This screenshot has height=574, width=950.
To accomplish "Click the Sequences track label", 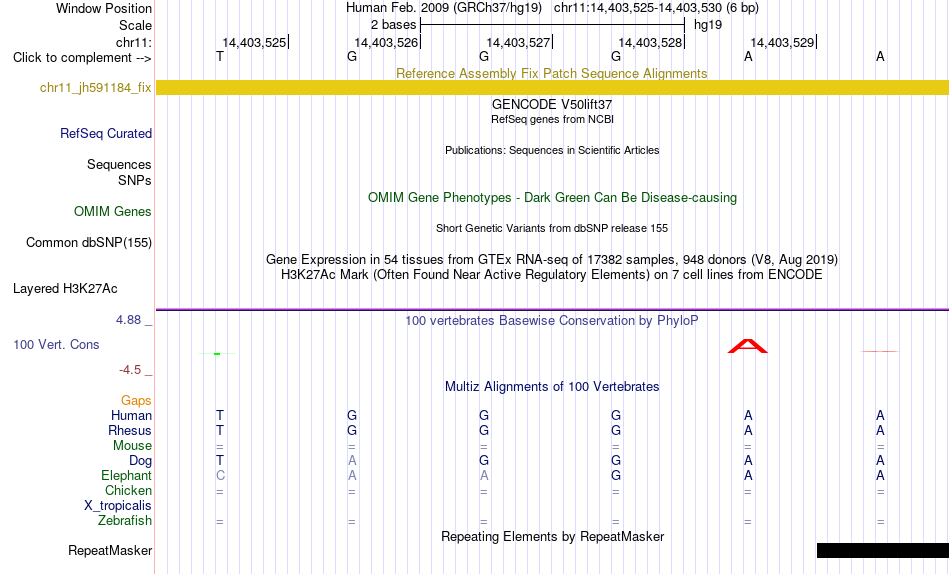I will point(119,164).
